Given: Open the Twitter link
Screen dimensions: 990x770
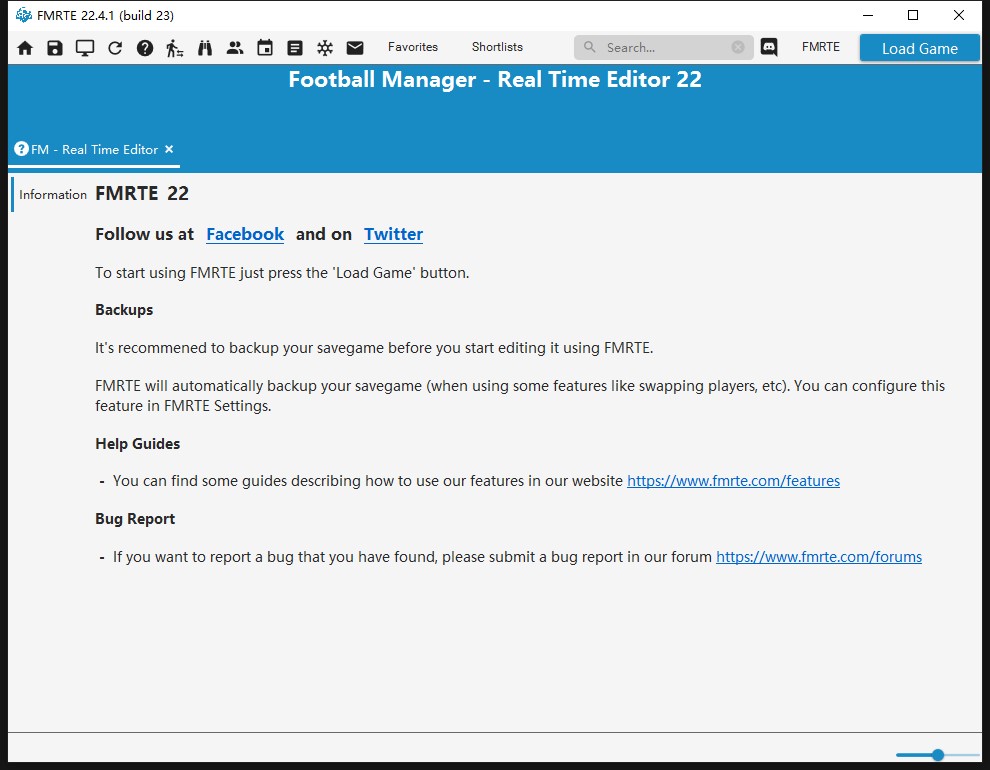Looking at the screenshot, I should 393,234.
